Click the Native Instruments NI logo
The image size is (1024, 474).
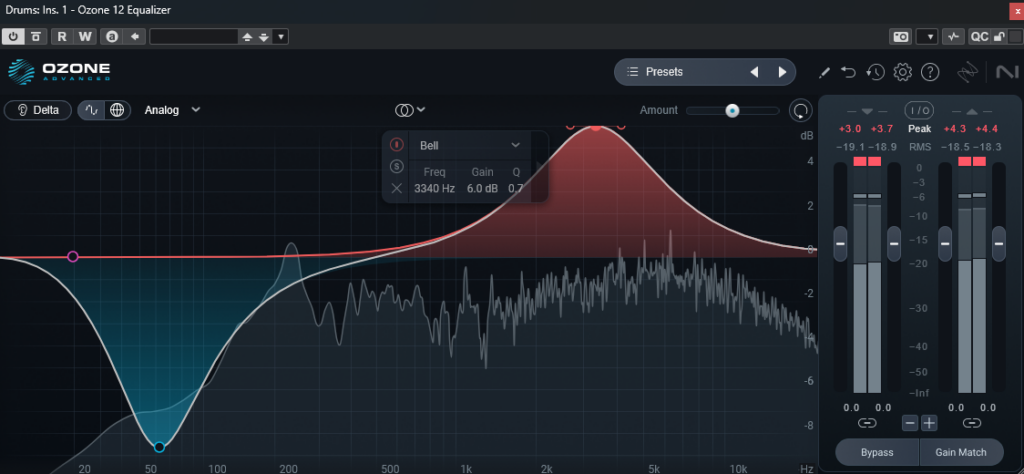(x=1007, y=72)
